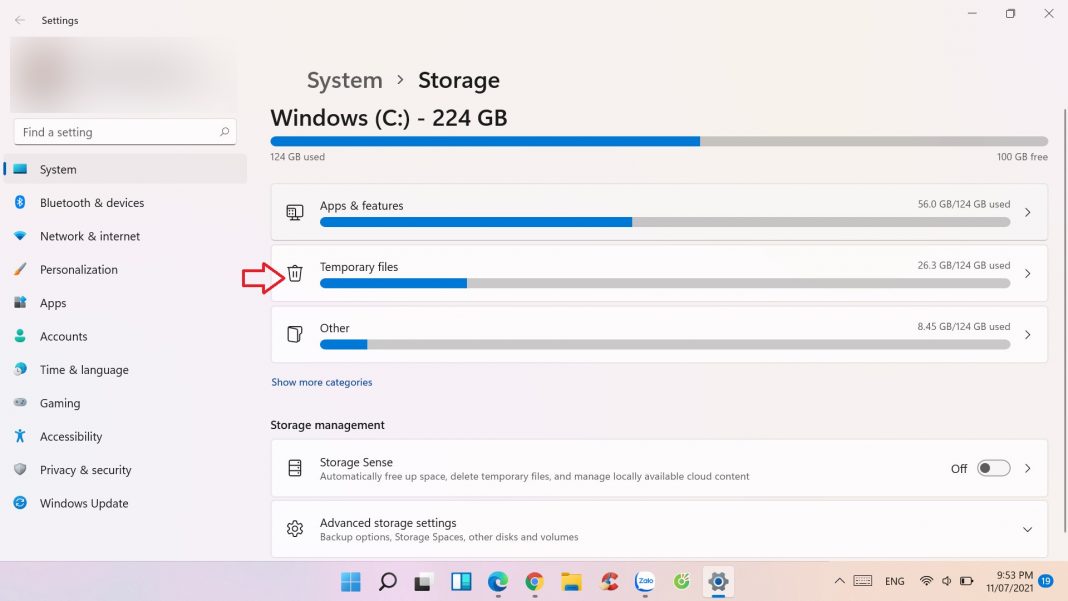This screenshot has width=1068, height=601.
Task: Open Privacy & security settings
Action: pyautogui.click(x=85, y=470)
